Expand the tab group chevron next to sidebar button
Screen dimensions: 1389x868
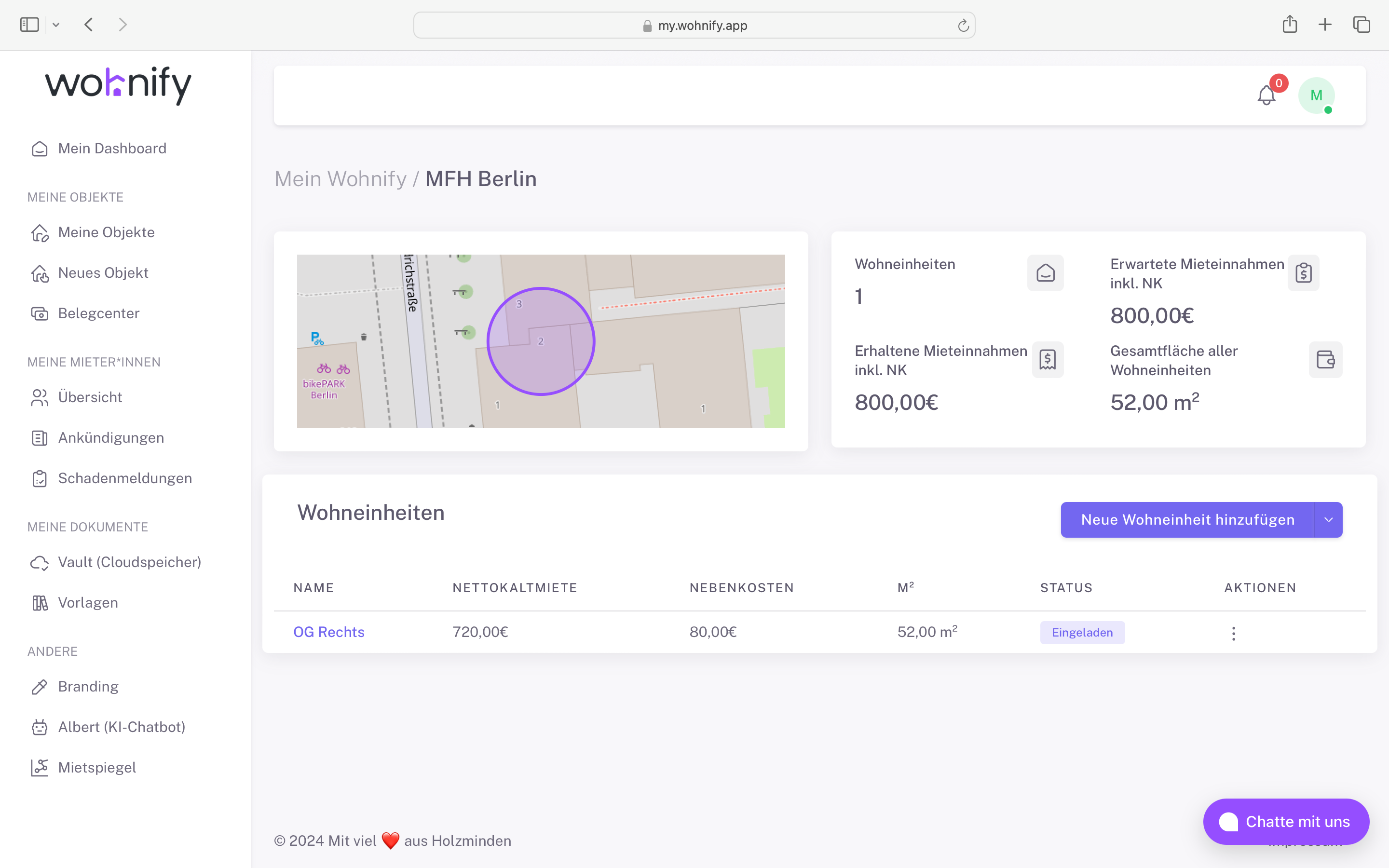[x=55, y=24]
